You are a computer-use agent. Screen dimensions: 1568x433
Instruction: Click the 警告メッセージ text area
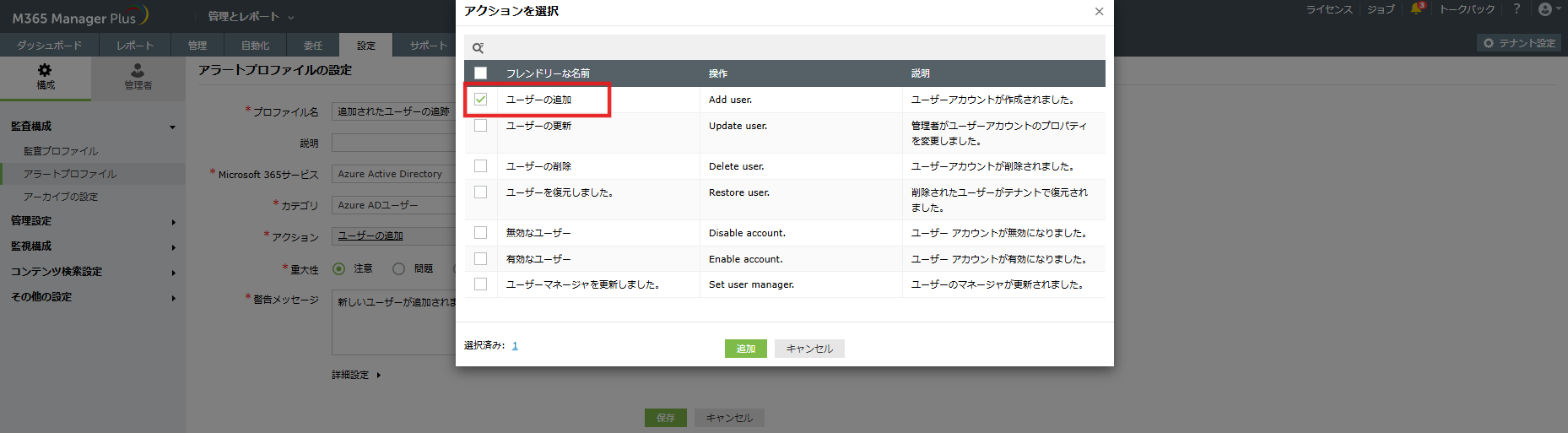(393, 324)
